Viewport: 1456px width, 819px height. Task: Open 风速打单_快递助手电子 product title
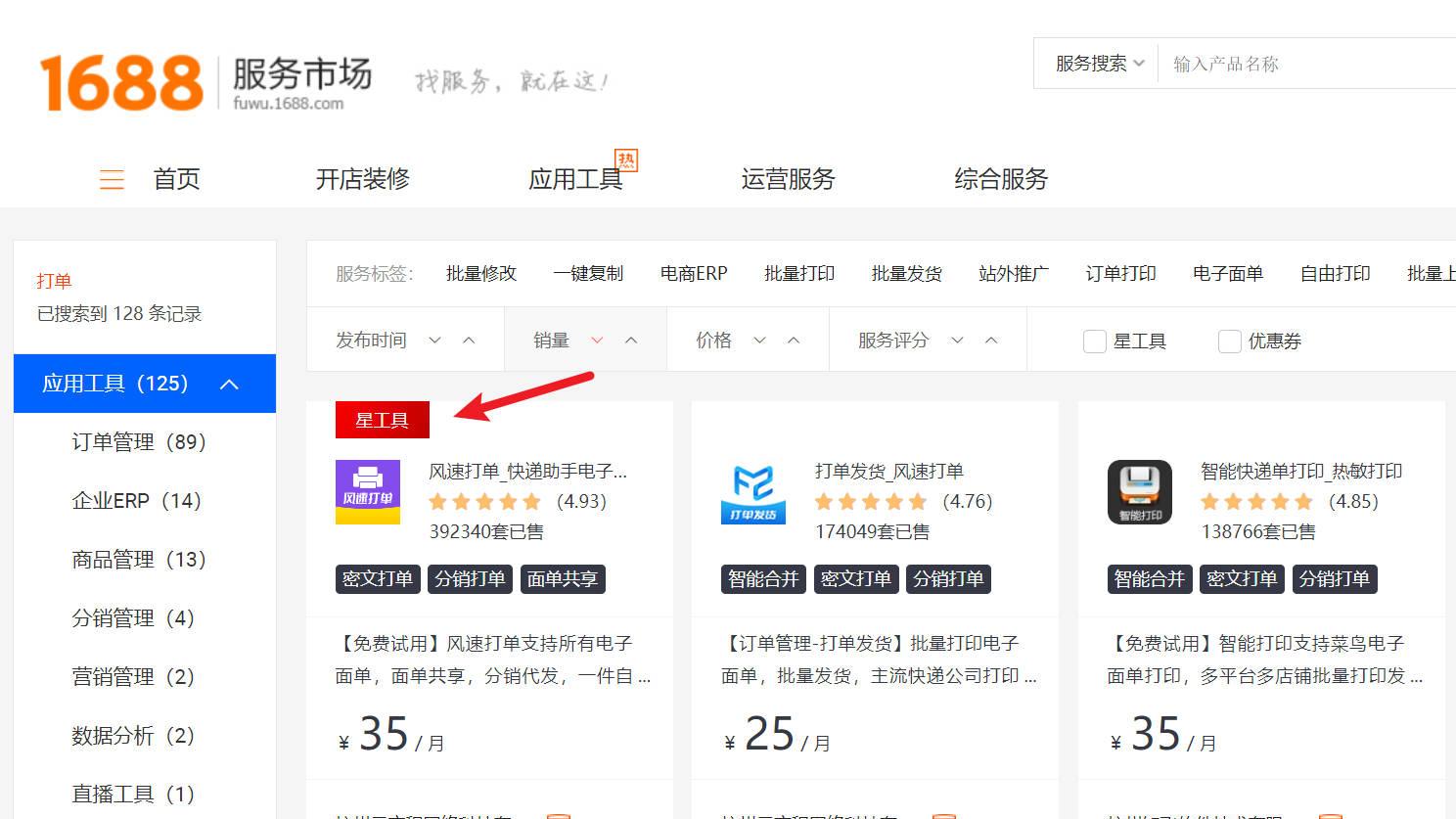[x=528, y=472]
